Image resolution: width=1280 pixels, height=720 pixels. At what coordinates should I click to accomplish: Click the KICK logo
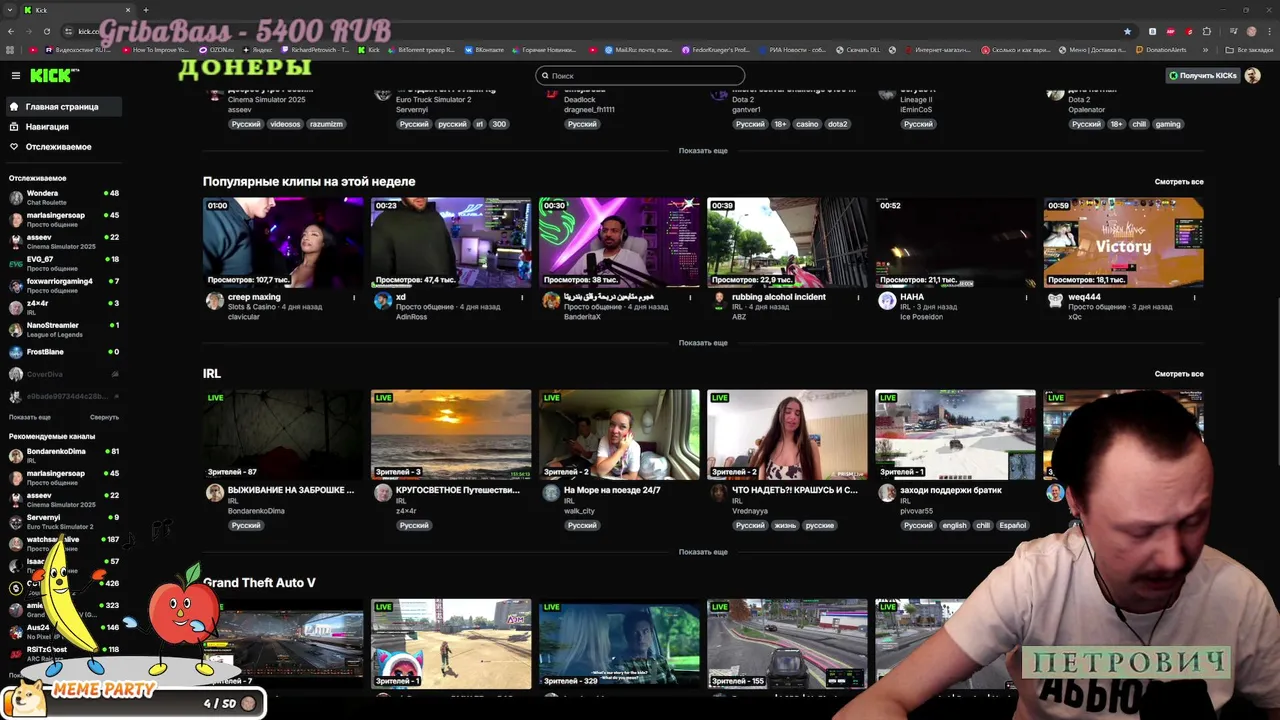coord(49,76)
